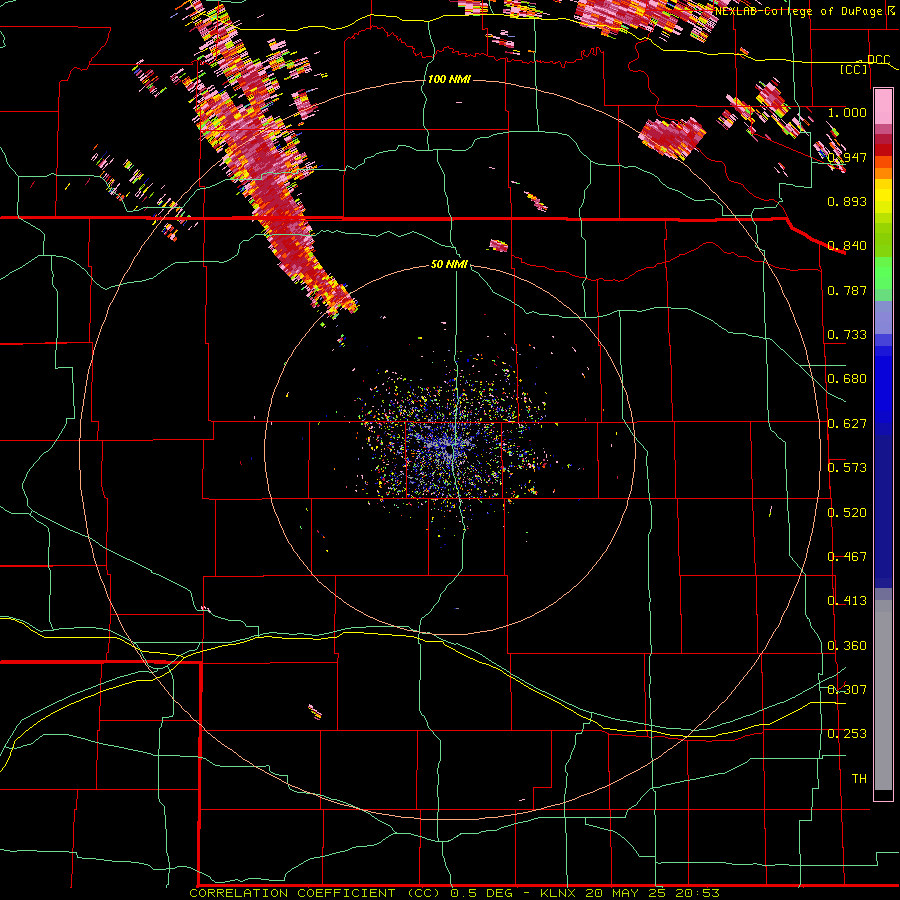Click the TH label on the scale

point(859,779)
